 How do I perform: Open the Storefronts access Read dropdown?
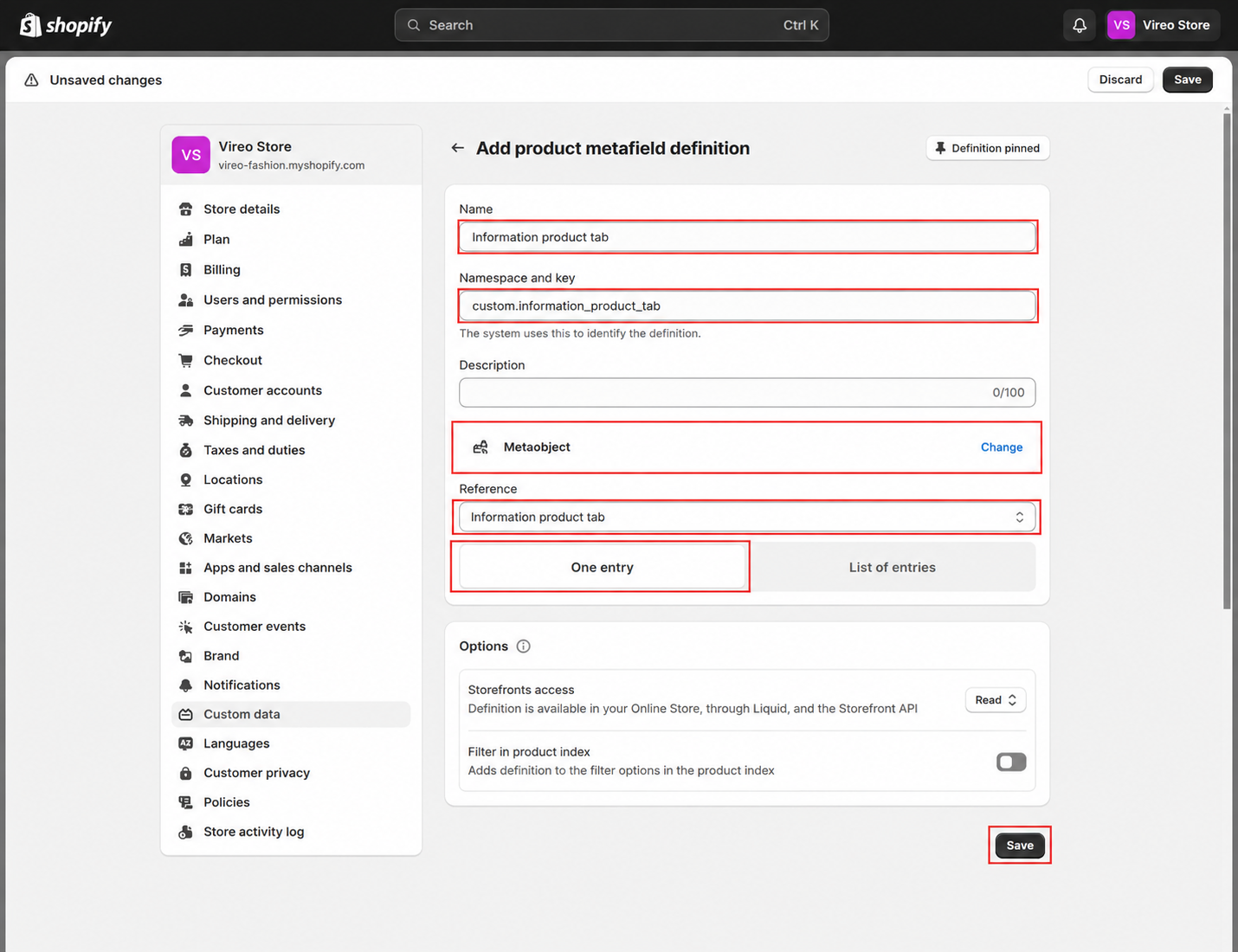click(996, 700)
